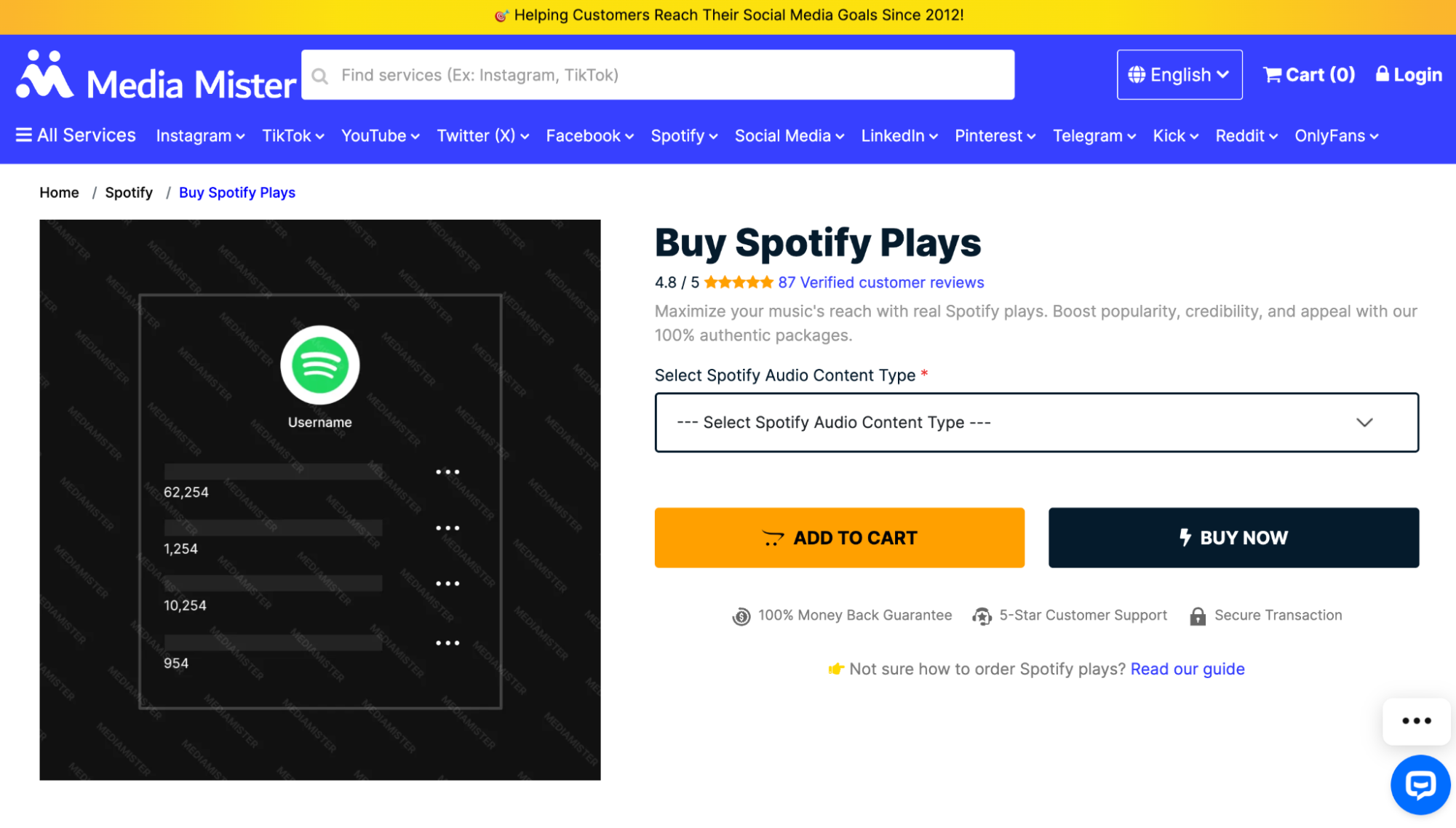
Task: Click the five-star rating icons
Action: 738,283
